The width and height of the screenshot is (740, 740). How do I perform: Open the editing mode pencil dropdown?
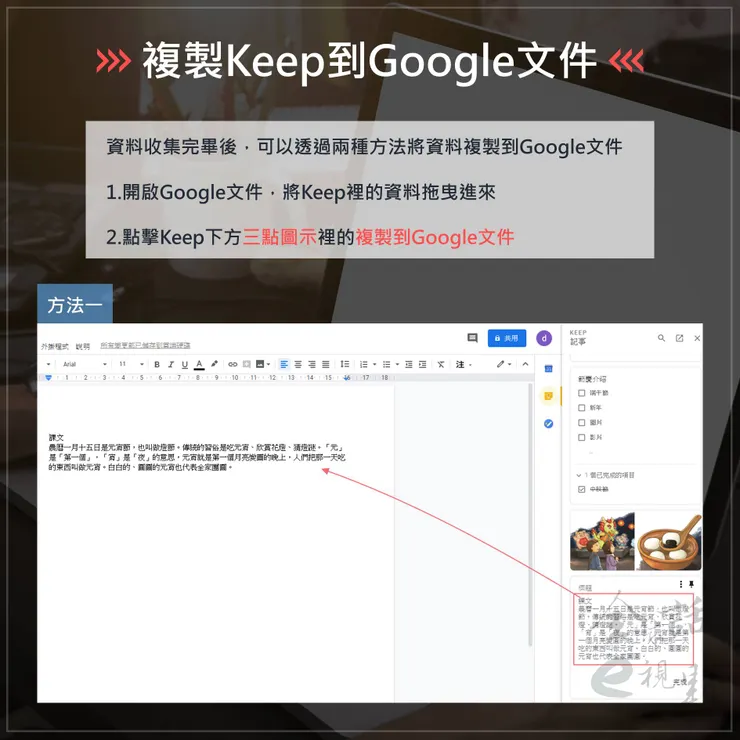point(504,364)
